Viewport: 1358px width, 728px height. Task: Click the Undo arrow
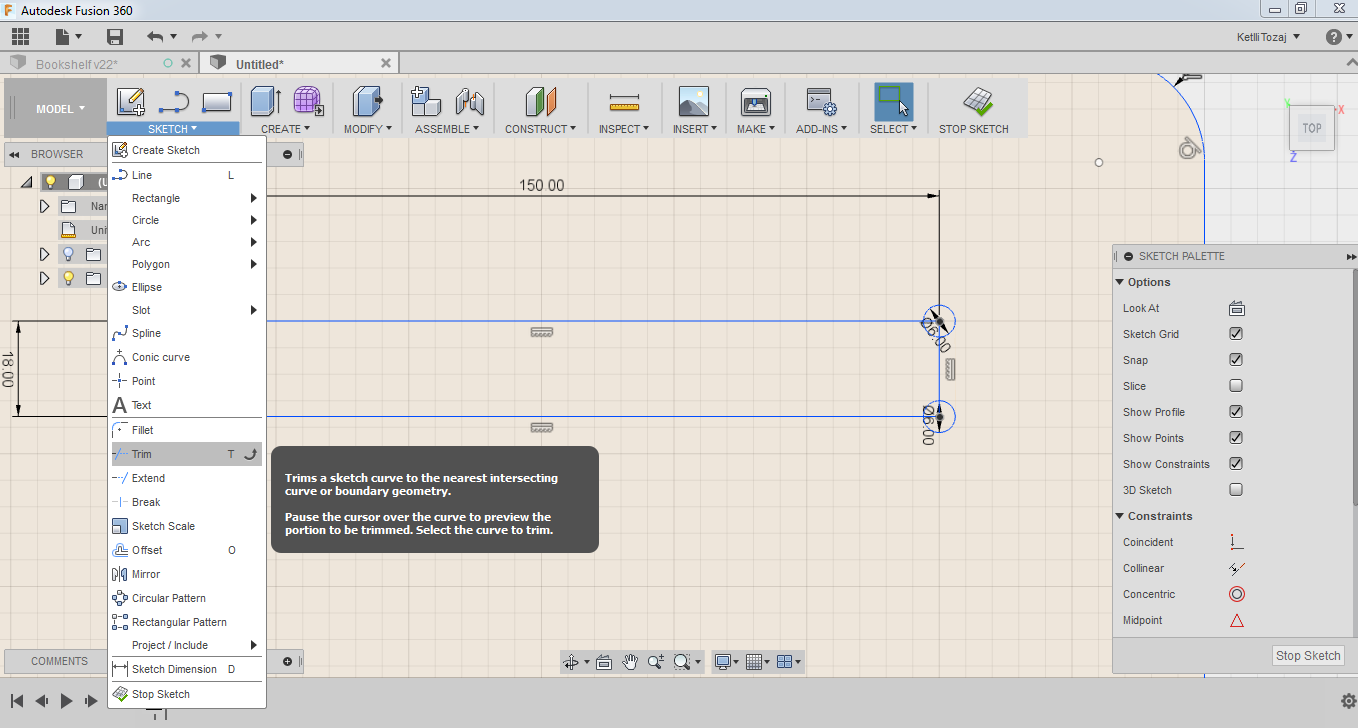click(155, 37)
